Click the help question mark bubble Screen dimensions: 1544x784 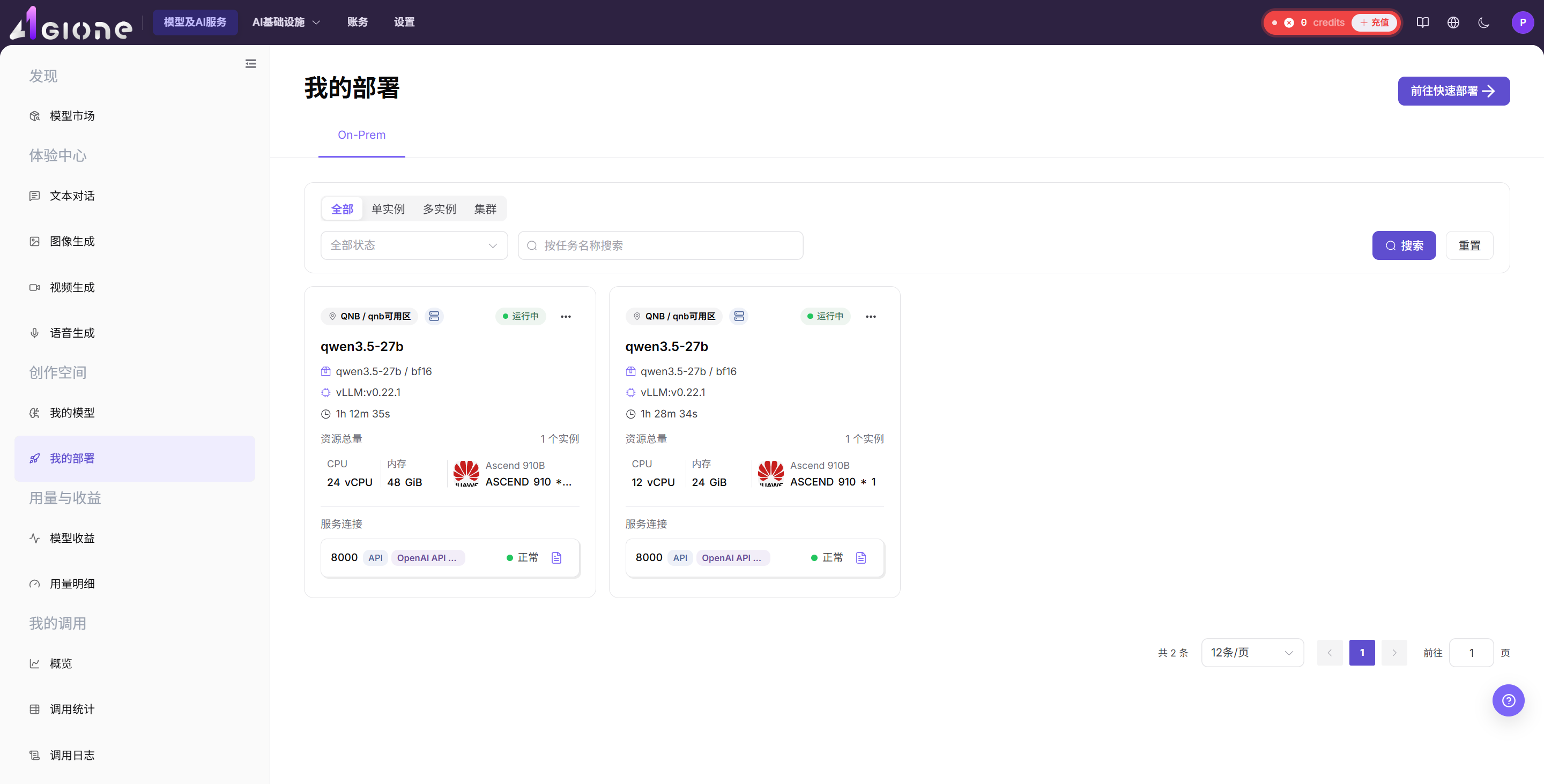pyautogui.click(x=1508, y=700)
